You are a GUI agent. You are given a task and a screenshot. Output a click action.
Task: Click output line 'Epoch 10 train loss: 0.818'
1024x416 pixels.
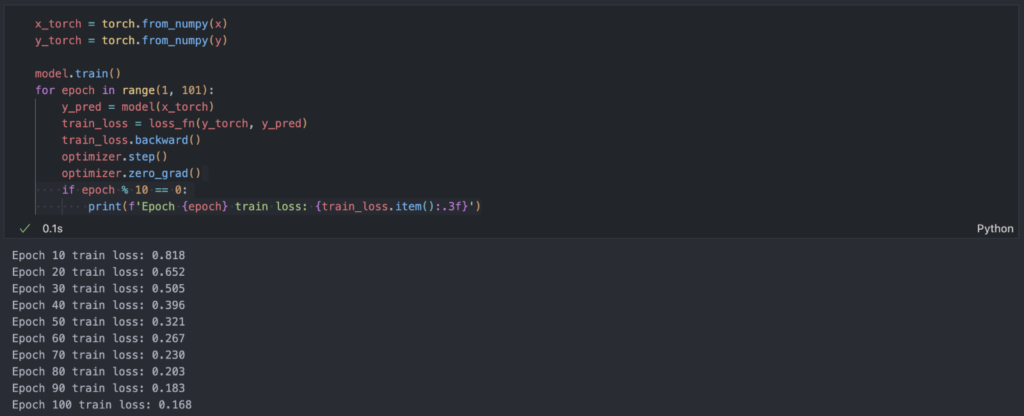(99, 255)
